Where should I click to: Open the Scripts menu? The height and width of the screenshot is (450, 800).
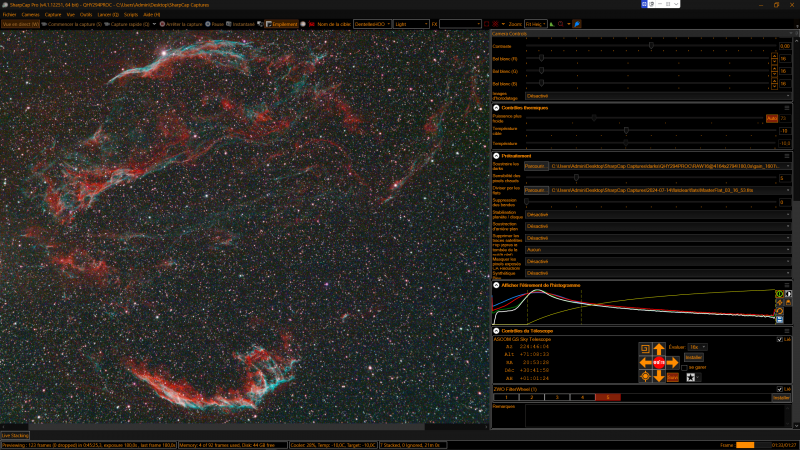pos(131,15)
